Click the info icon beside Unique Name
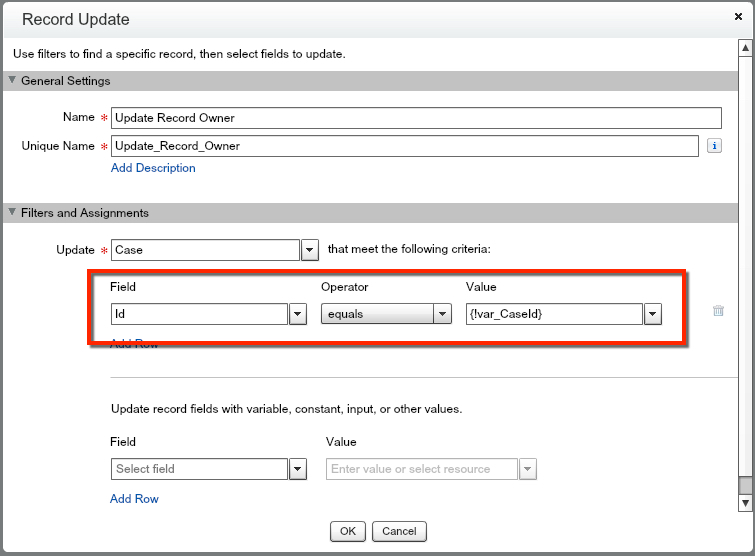Viewport: 755px width, 556px height. 714,146
